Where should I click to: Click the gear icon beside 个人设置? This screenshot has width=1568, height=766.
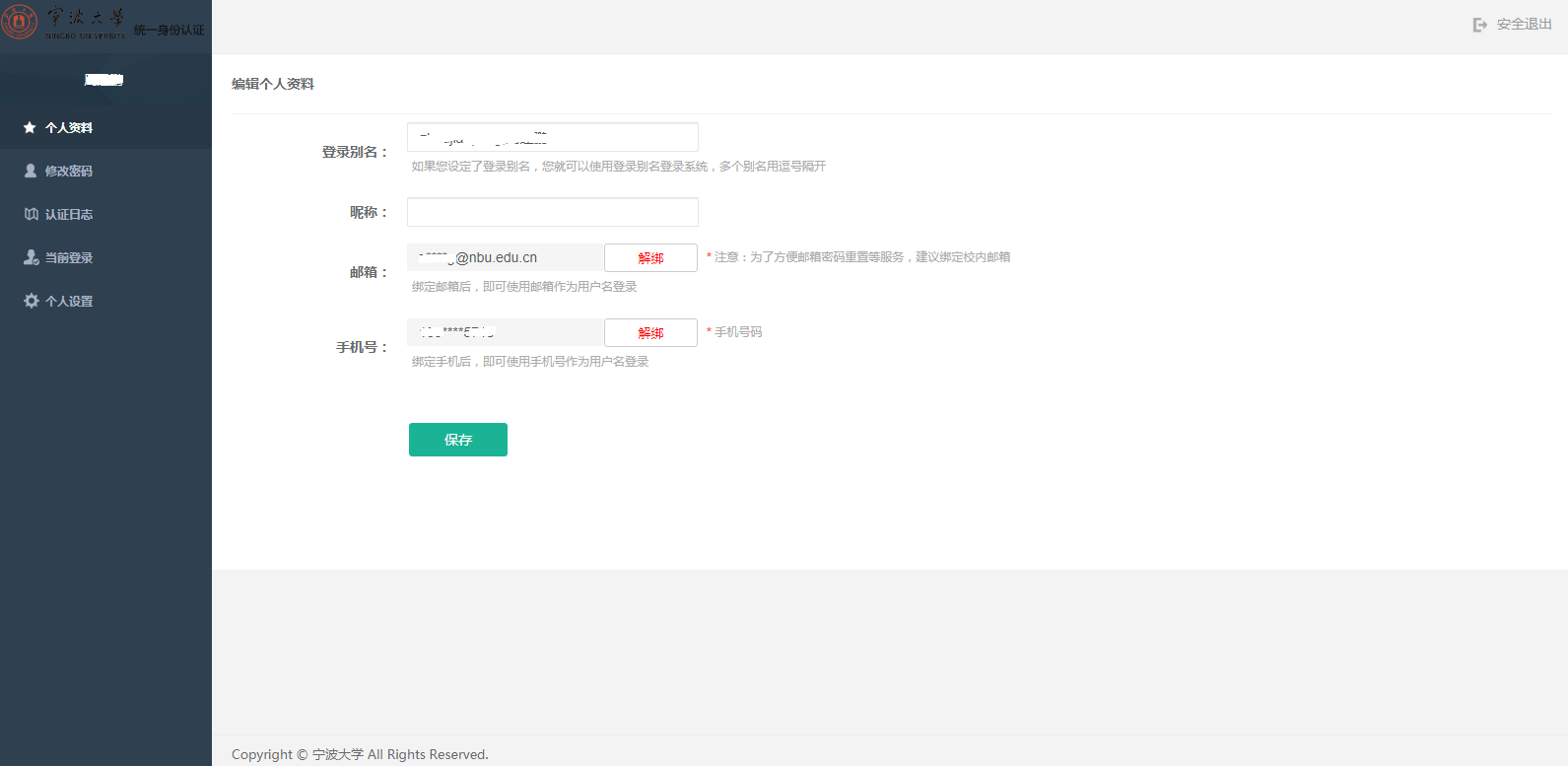tap(32, 301)
